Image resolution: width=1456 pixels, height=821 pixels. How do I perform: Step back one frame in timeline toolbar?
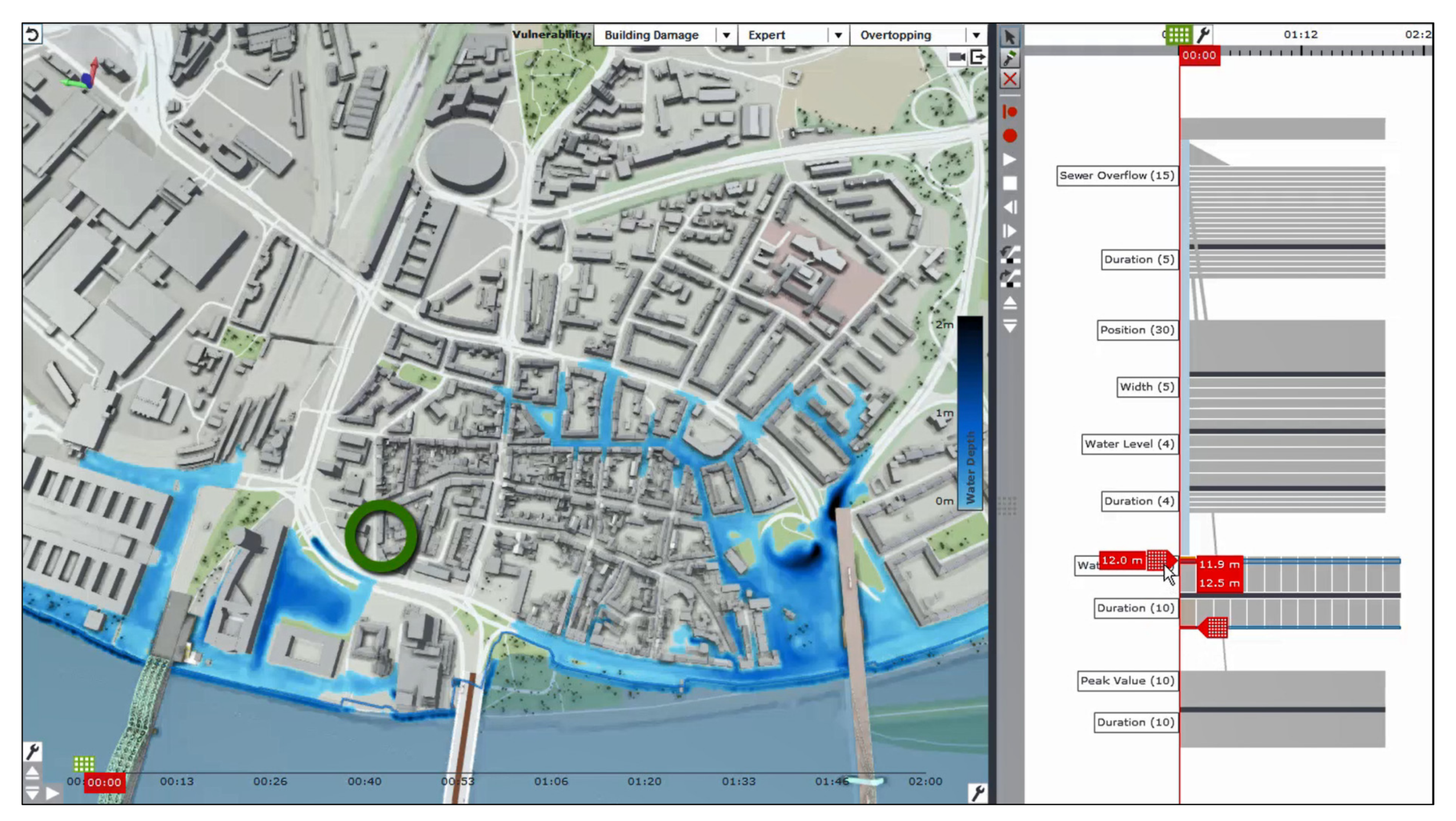point(1010,207)
